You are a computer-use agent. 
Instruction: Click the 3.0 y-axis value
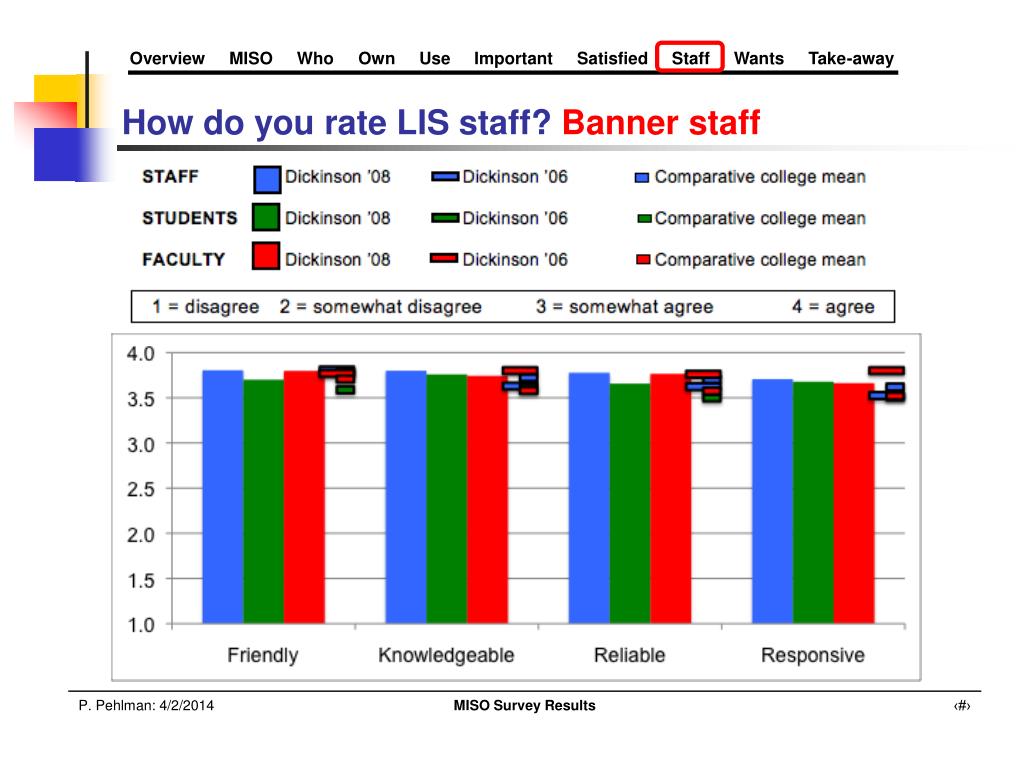tap(141, 445)
